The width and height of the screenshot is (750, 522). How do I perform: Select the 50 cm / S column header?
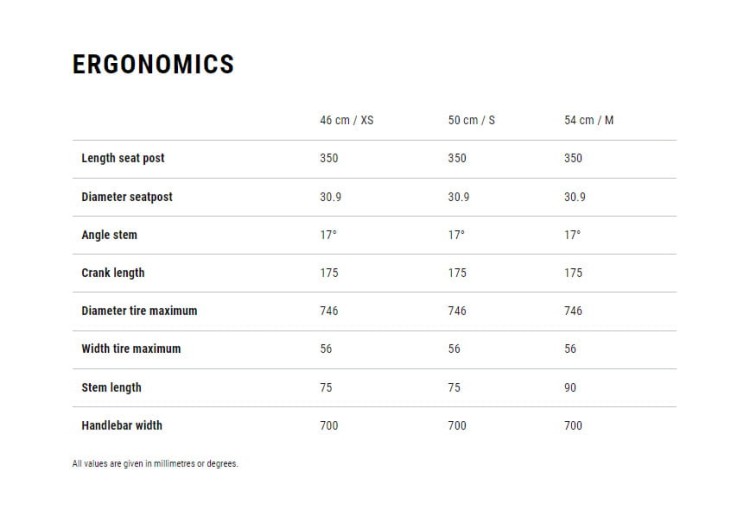471,120
